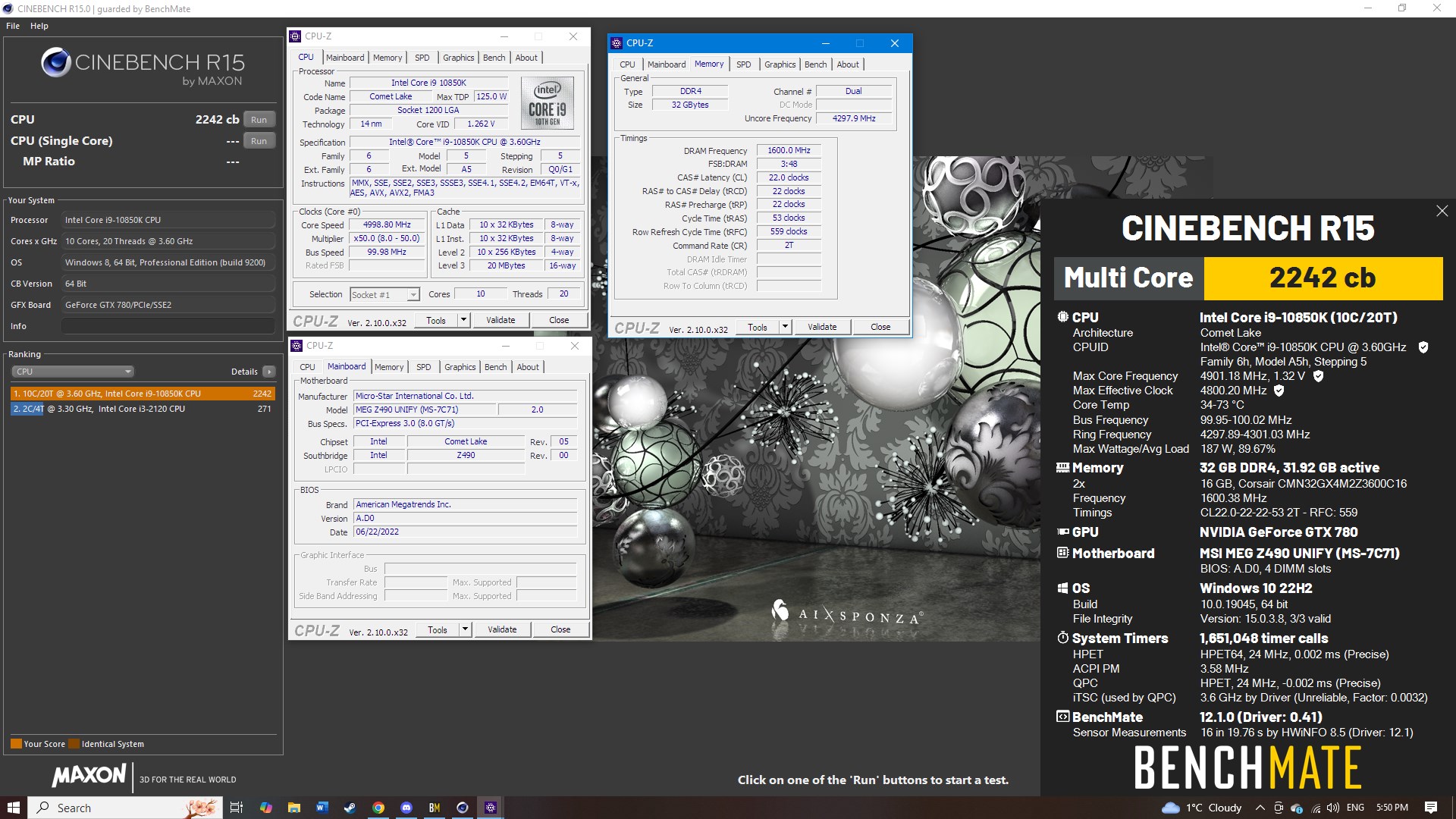Image resolution: width=1456 pixels, height=819 pixels.
Task: Click the DRAM Frequency 1600.0 MHz value
Action: [x=789, y=150]
